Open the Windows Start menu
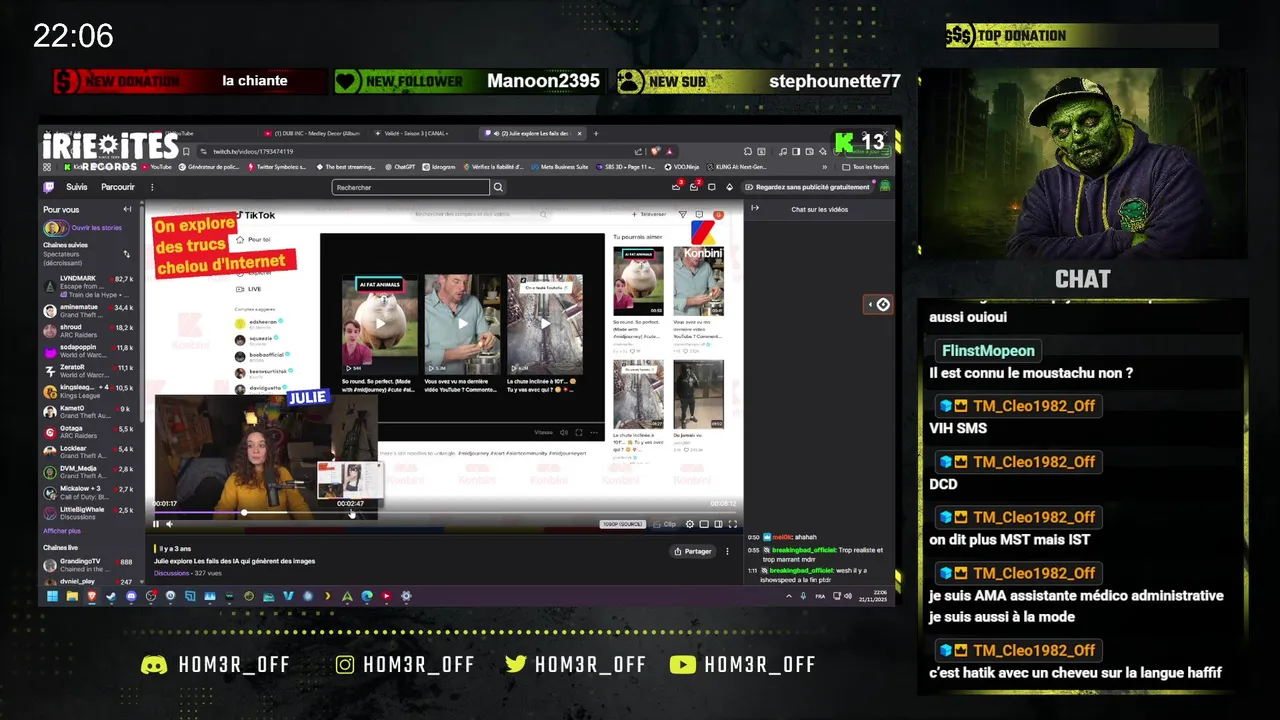Viewport: 1280px width, 720px height. (52, 596)
